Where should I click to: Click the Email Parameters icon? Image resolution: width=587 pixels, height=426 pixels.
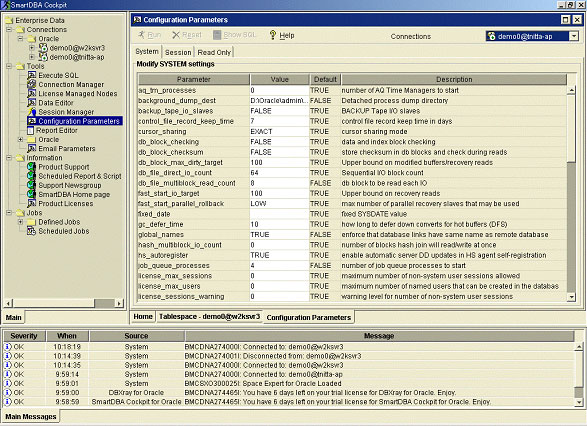(32, 148)
